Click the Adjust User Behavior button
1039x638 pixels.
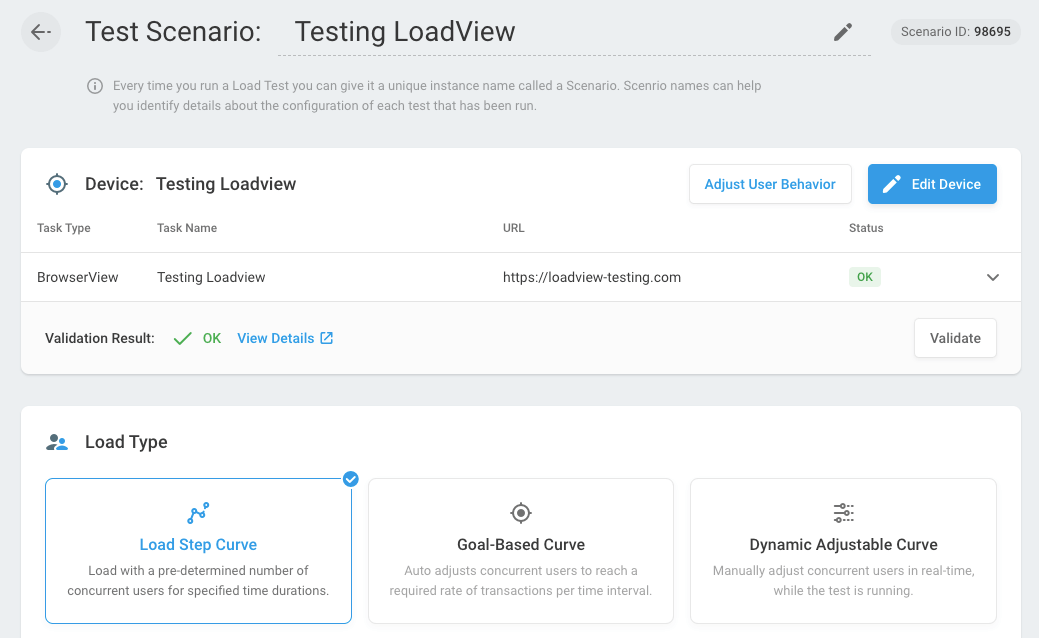click(770, 184)
